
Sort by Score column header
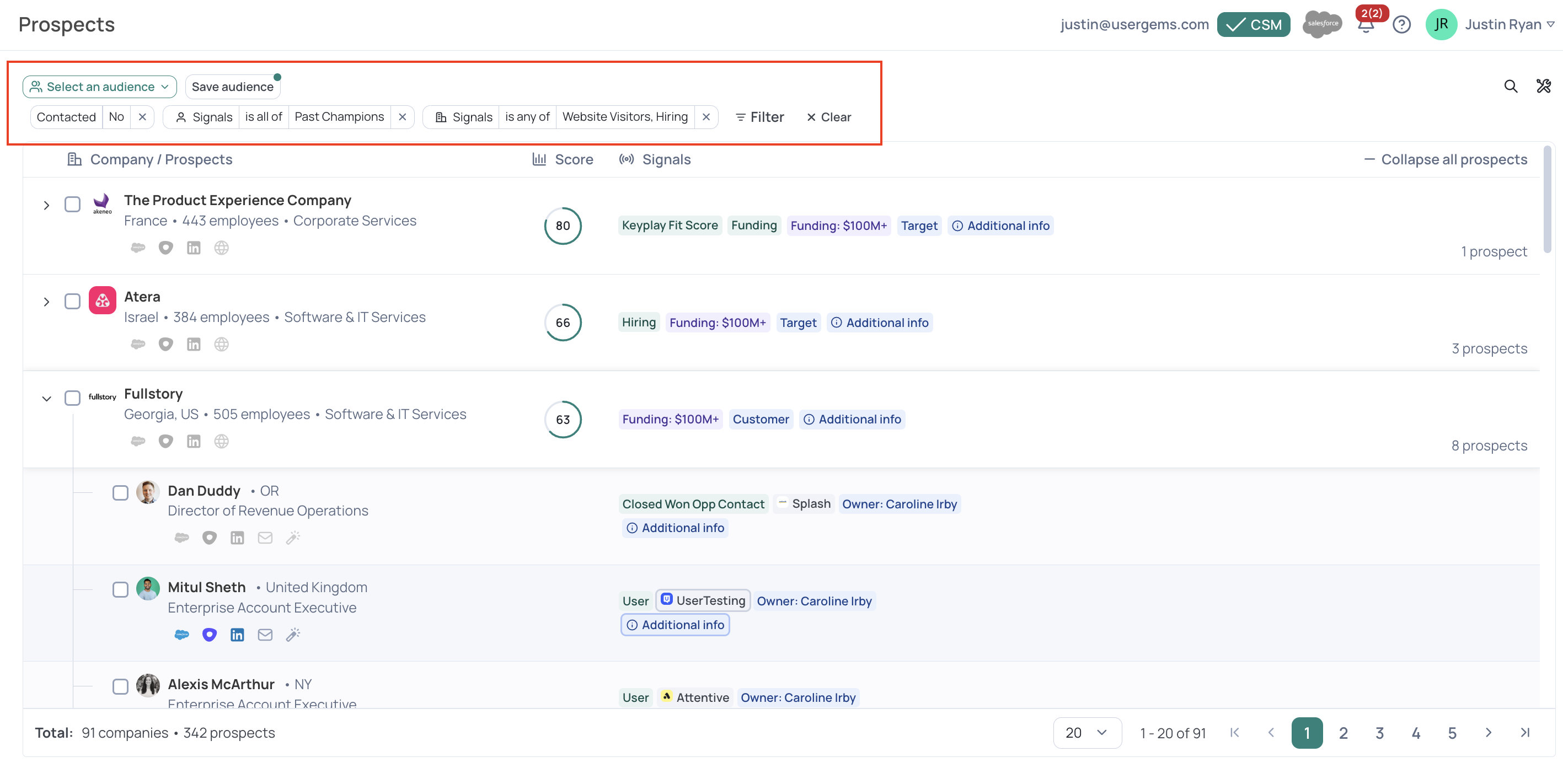point(563,159)
